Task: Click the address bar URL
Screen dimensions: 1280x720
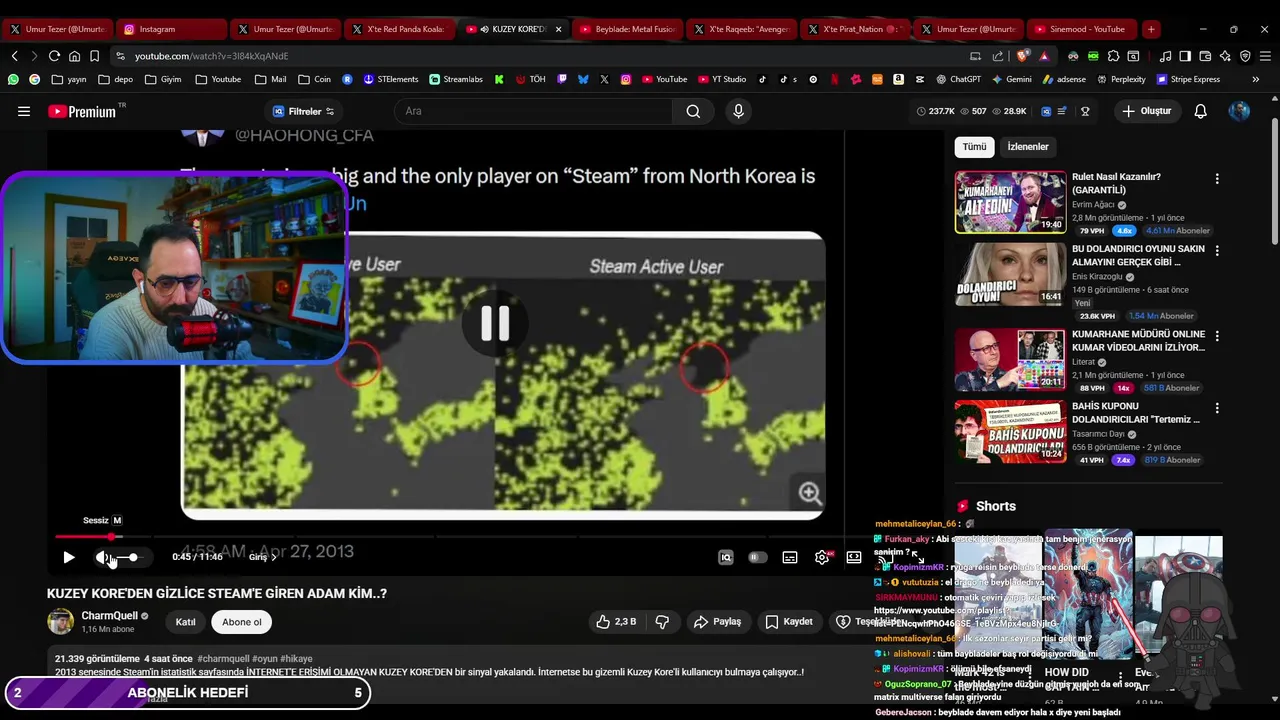Action: (x=211, y=56)
